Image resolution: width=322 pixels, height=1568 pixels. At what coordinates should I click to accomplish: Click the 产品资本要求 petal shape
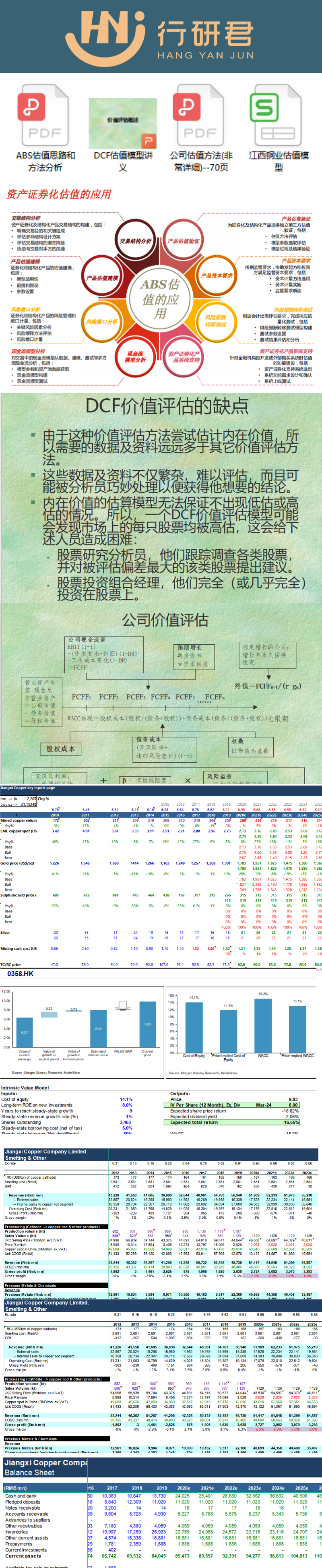(x=217, y=275)
